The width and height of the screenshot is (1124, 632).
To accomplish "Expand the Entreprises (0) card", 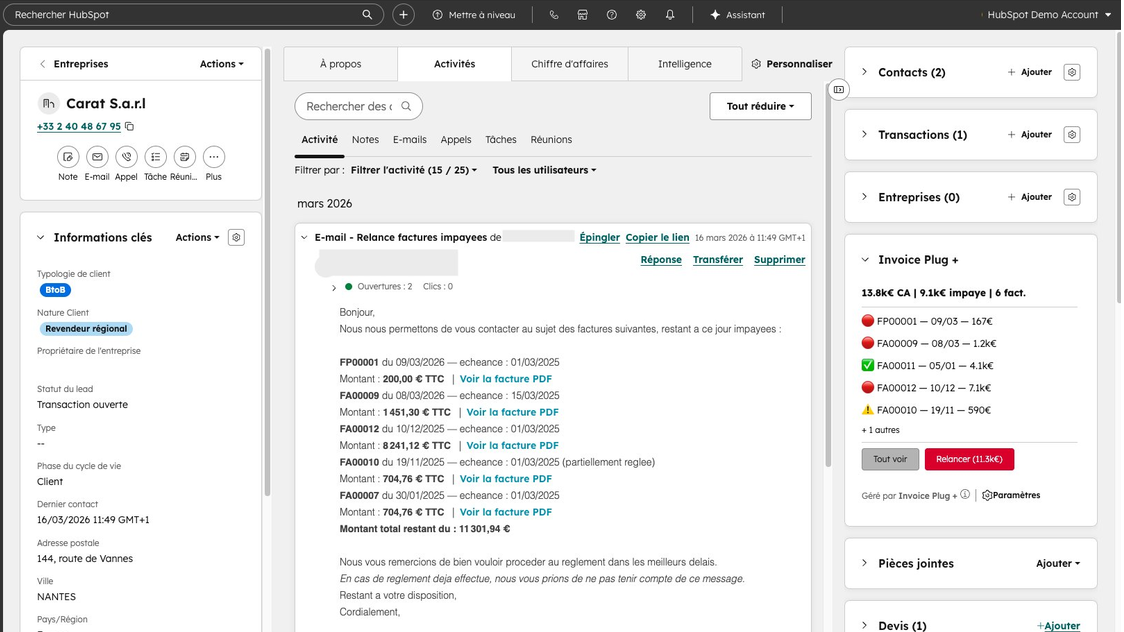I will coord(865,196).
